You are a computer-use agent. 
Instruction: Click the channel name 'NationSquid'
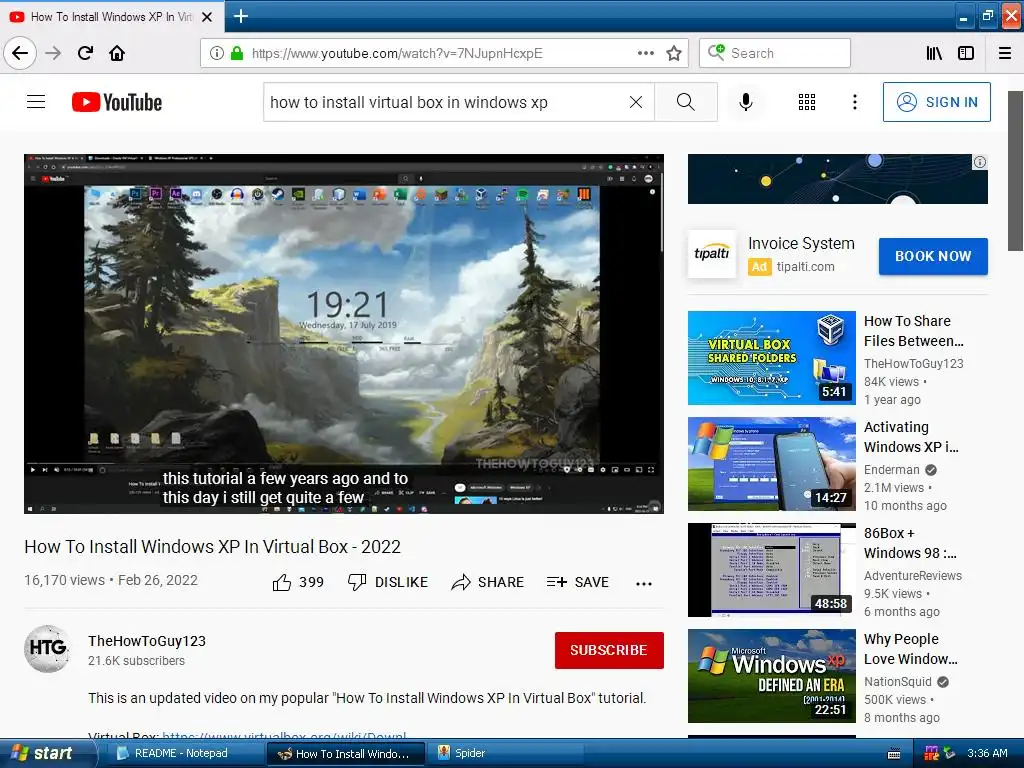coord(897,682)
